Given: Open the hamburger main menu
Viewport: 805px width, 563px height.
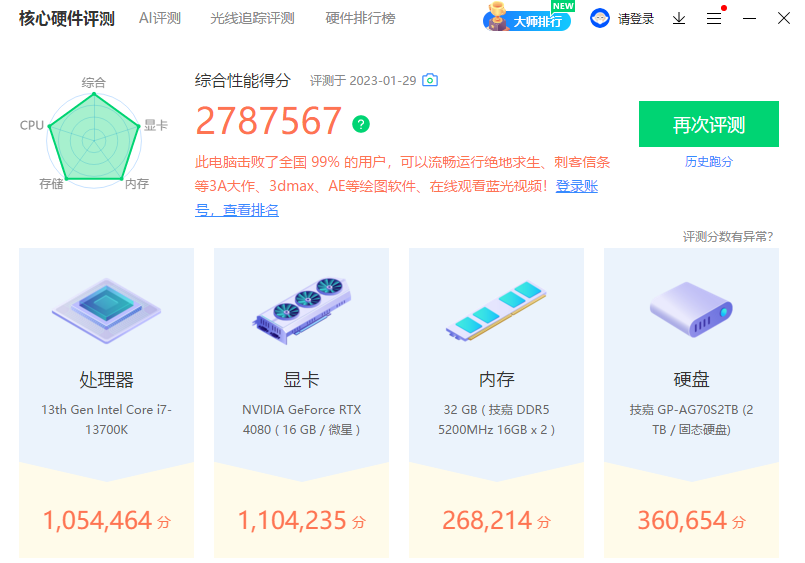Looking at the screenshot, I should click(714, 19).
